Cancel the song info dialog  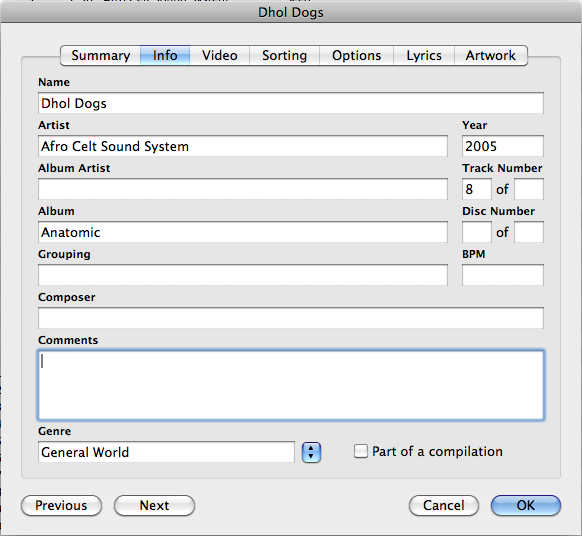click(444, 506)
